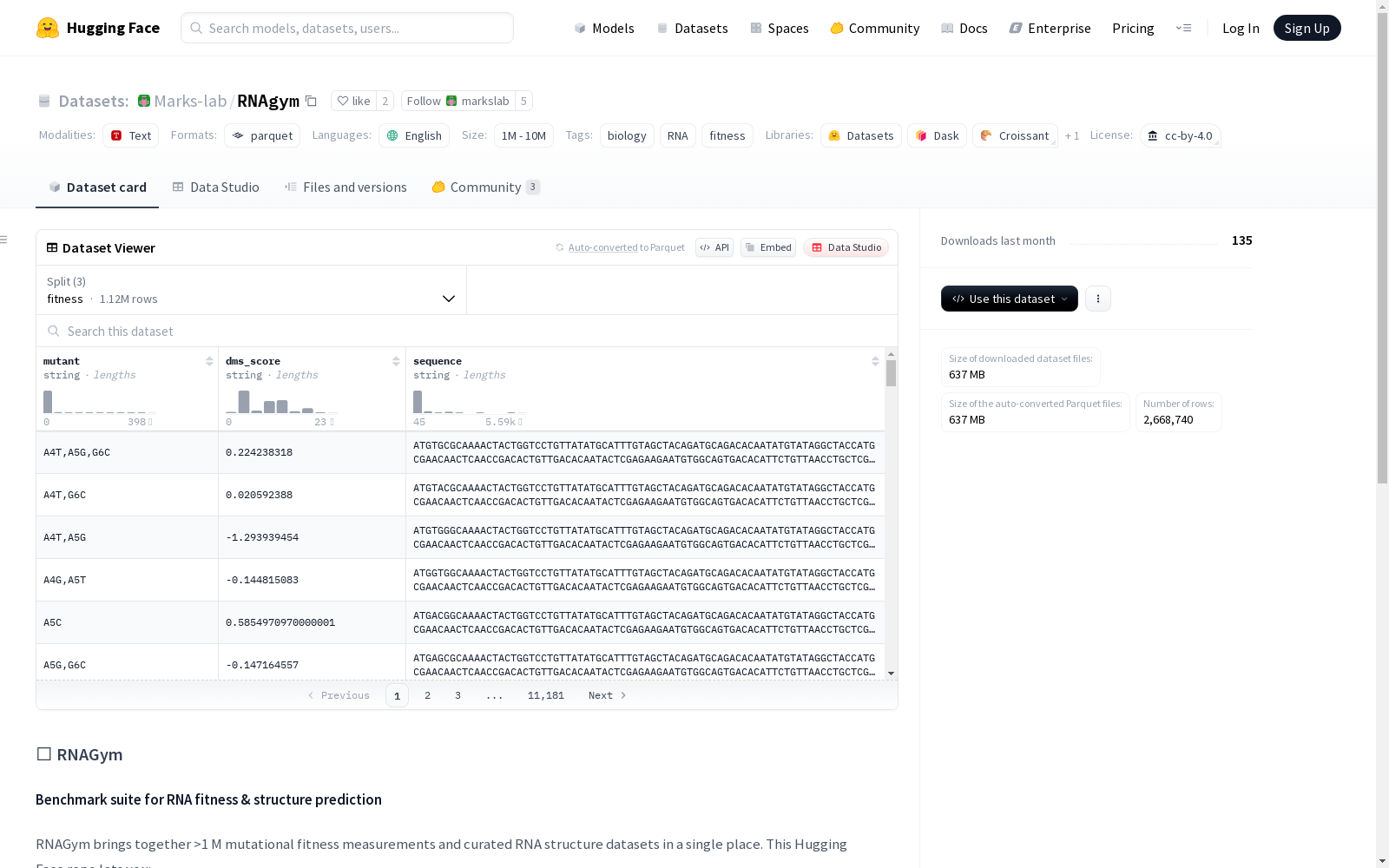
Task: Go to Spaces
Action: [x=780, y=28]
